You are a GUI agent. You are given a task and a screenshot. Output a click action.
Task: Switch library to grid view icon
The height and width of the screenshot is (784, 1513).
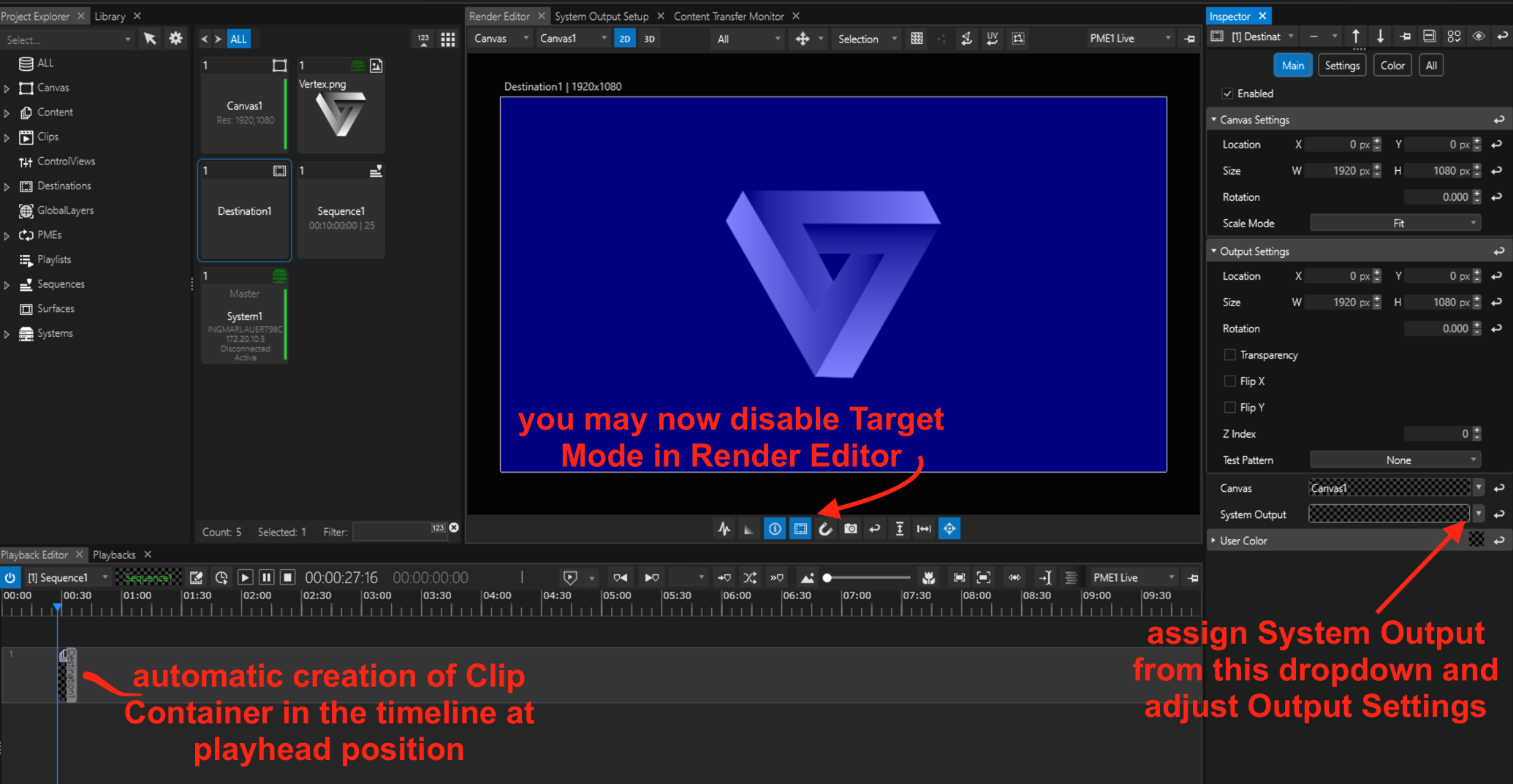pyautogui.click(x=448, y=39)
